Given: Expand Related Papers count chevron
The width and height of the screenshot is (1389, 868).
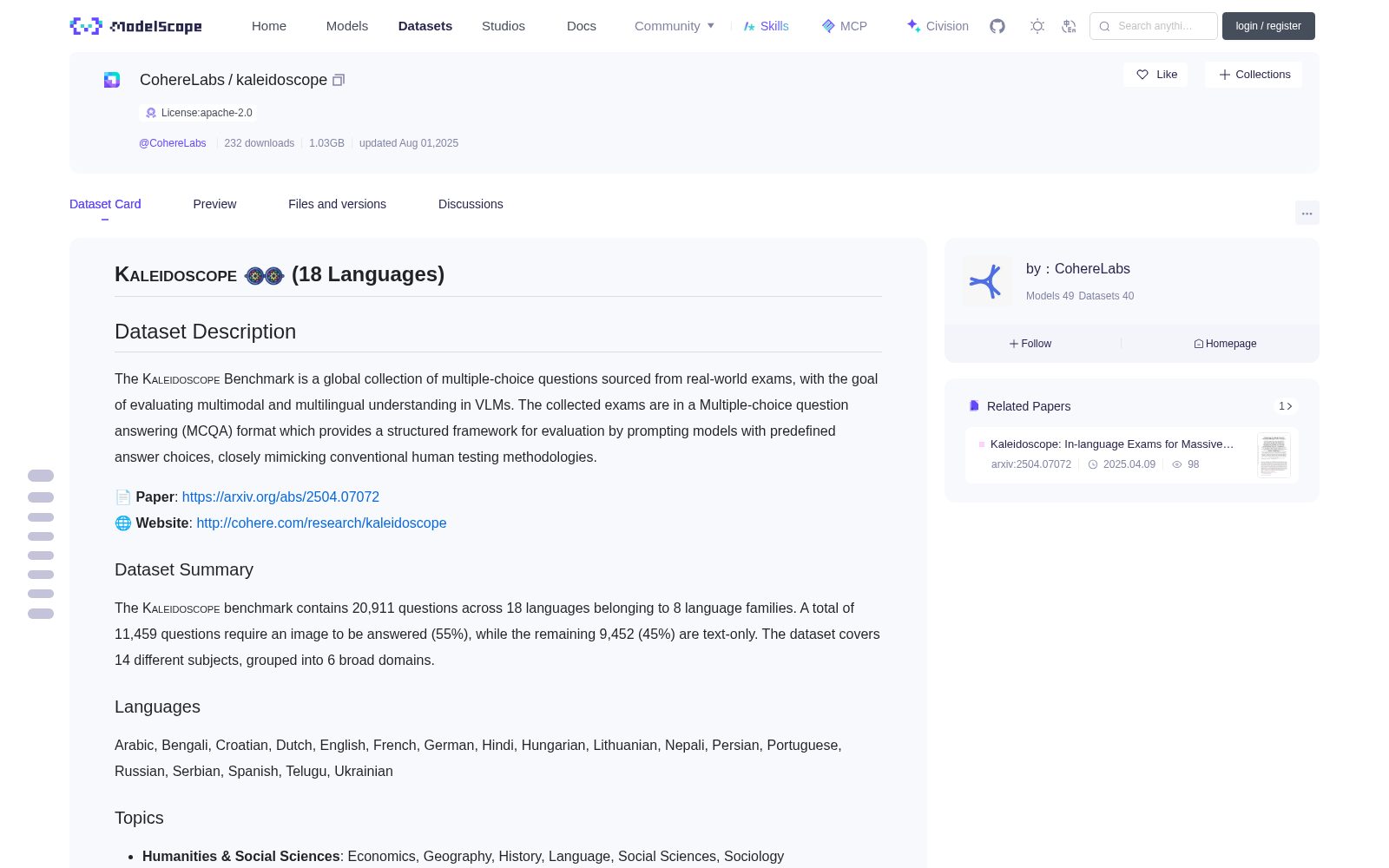Looking at the screenshot, I should coord(1286,406).
